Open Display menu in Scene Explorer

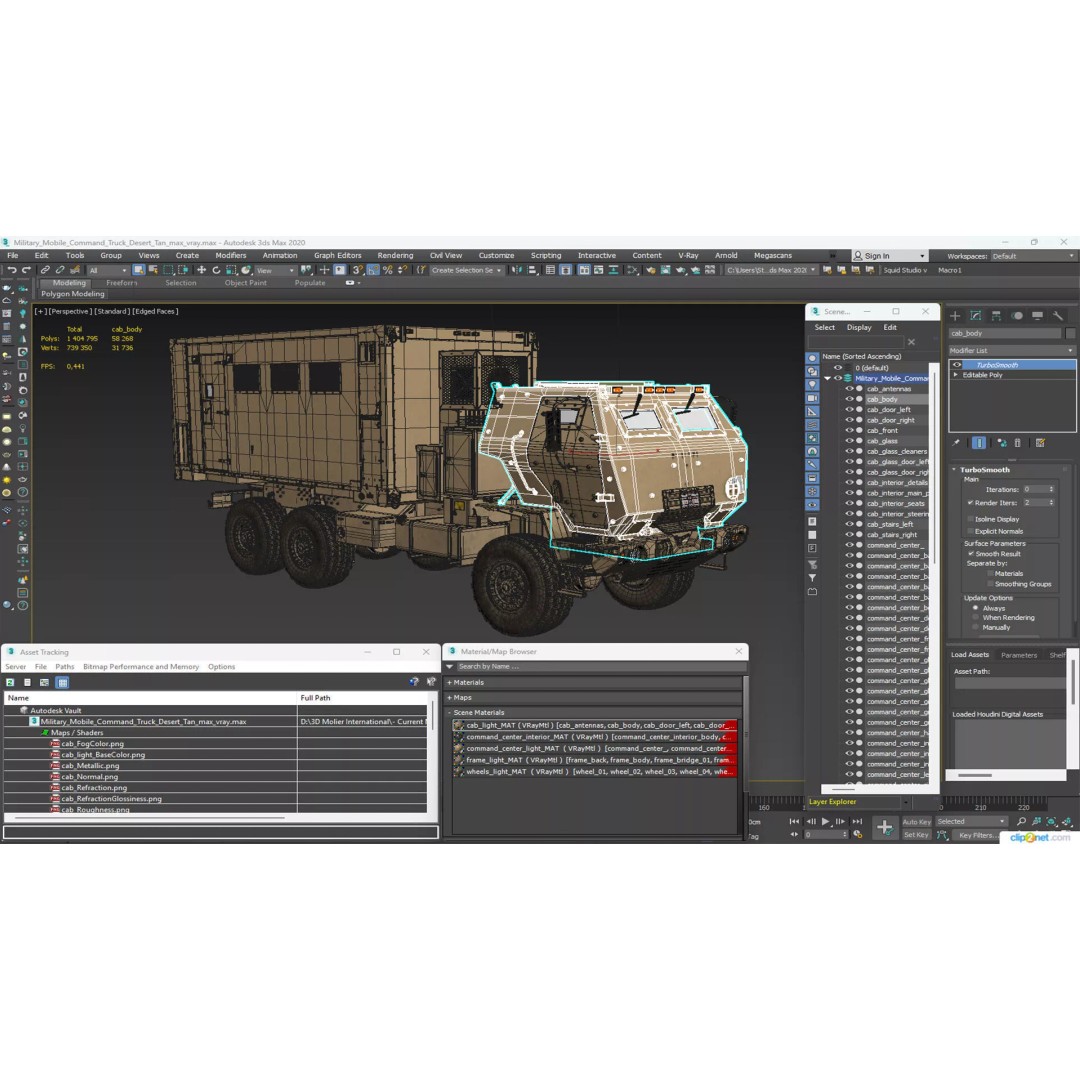point(859,327)
